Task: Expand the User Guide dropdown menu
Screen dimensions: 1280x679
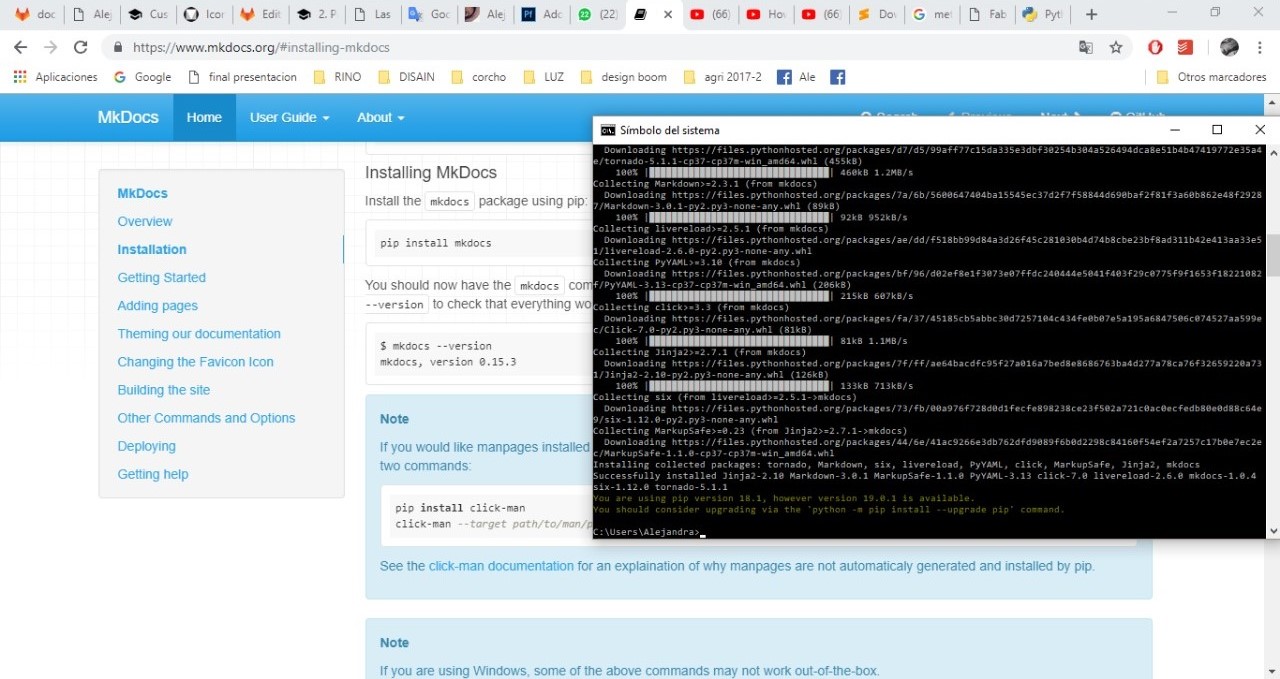Action: pyautogui.click(x=289, y=117)
